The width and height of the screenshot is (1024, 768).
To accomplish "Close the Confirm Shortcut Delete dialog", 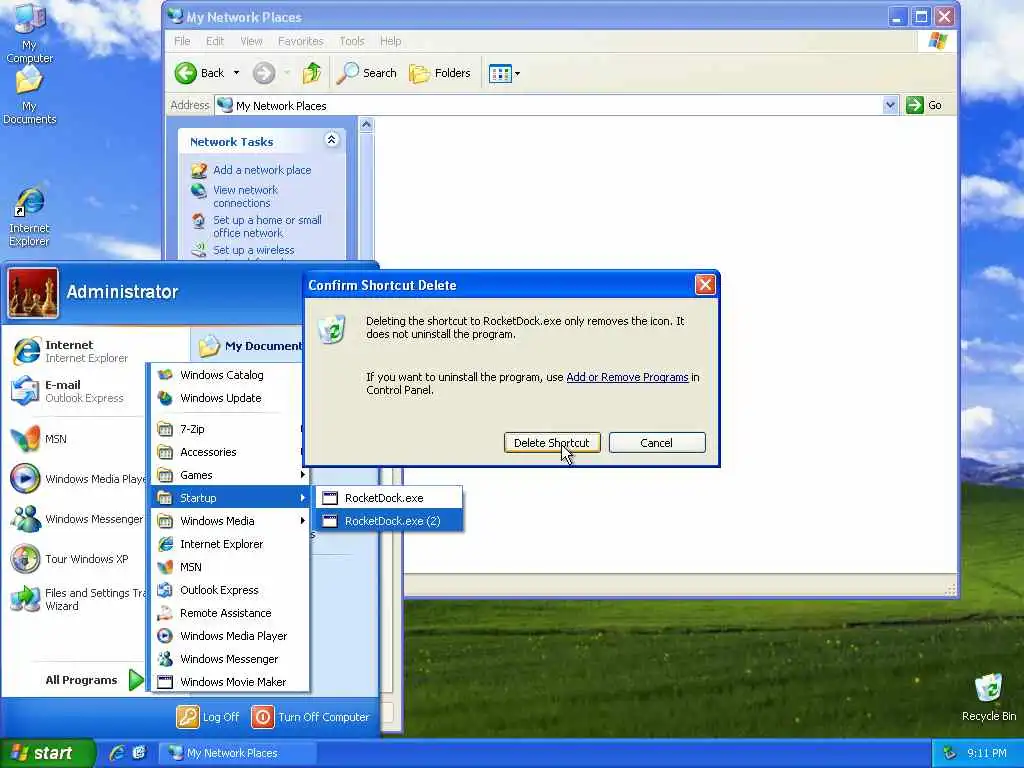I will coord(705,285).
